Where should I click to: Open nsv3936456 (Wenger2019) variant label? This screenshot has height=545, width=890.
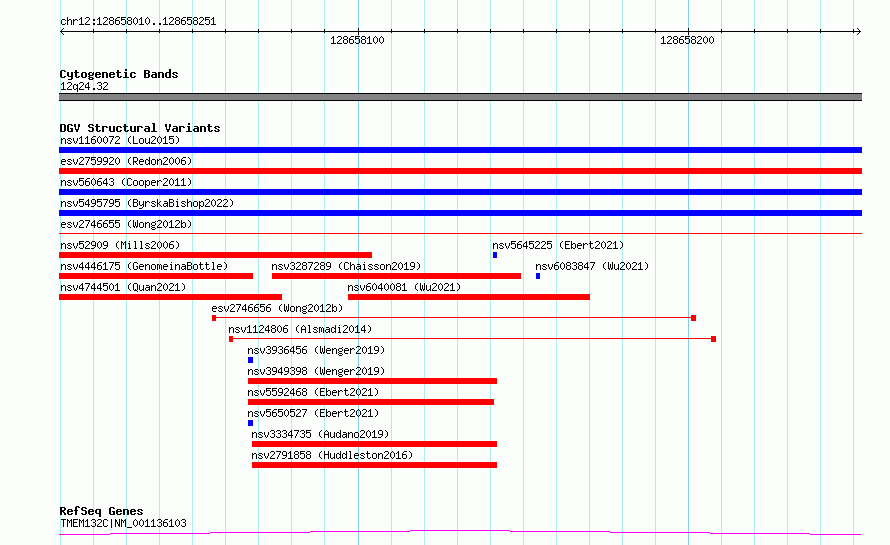316,350
